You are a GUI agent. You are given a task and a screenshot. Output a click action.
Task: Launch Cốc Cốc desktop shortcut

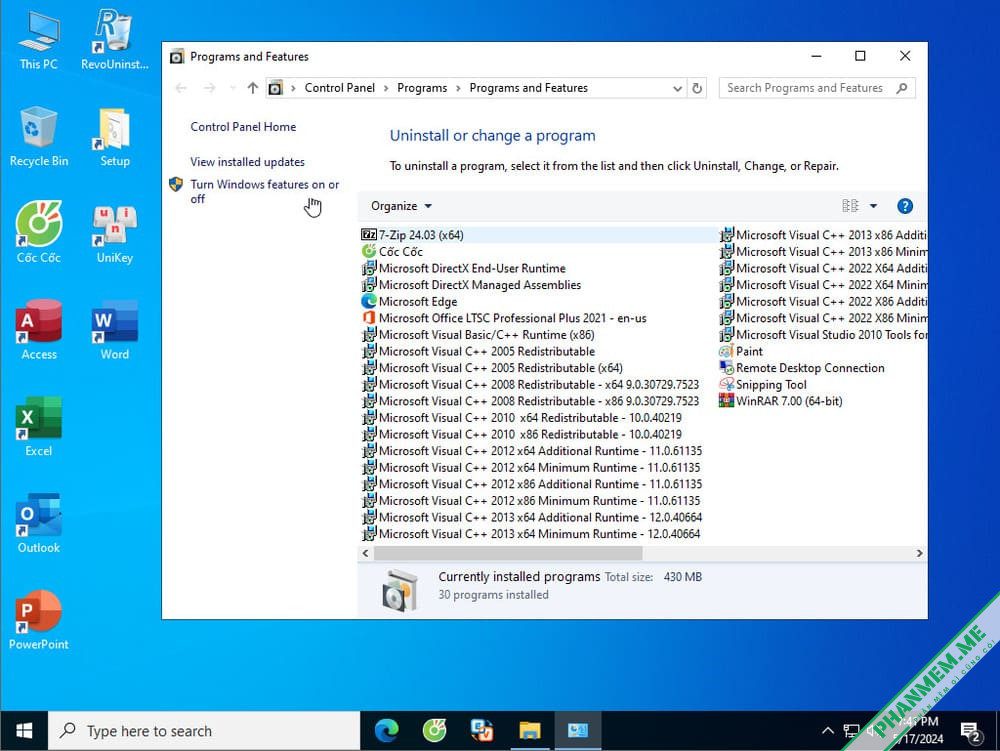[38, 233]
